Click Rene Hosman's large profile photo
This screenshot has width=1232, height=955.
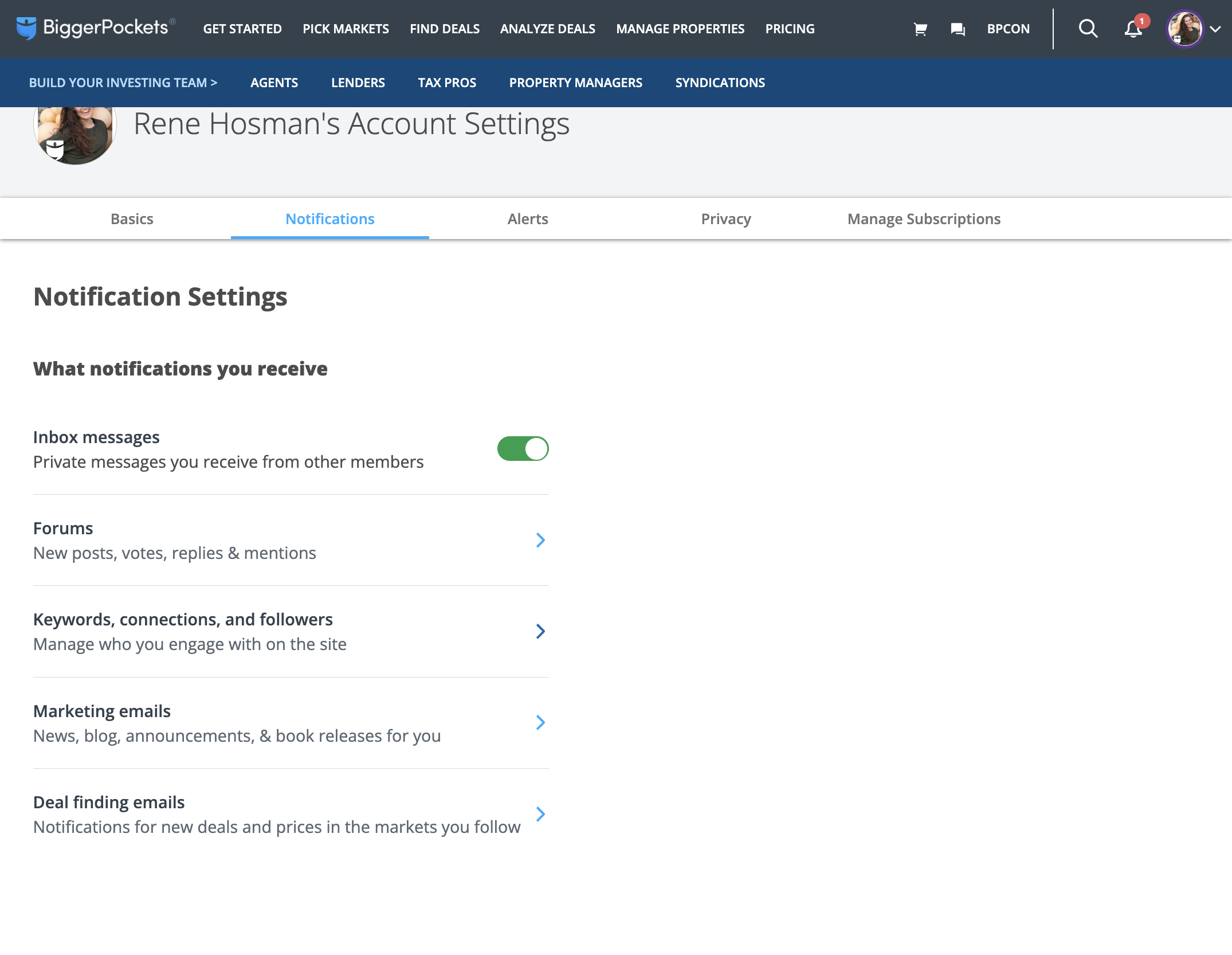pyautogui.click(x=75, y=135)
